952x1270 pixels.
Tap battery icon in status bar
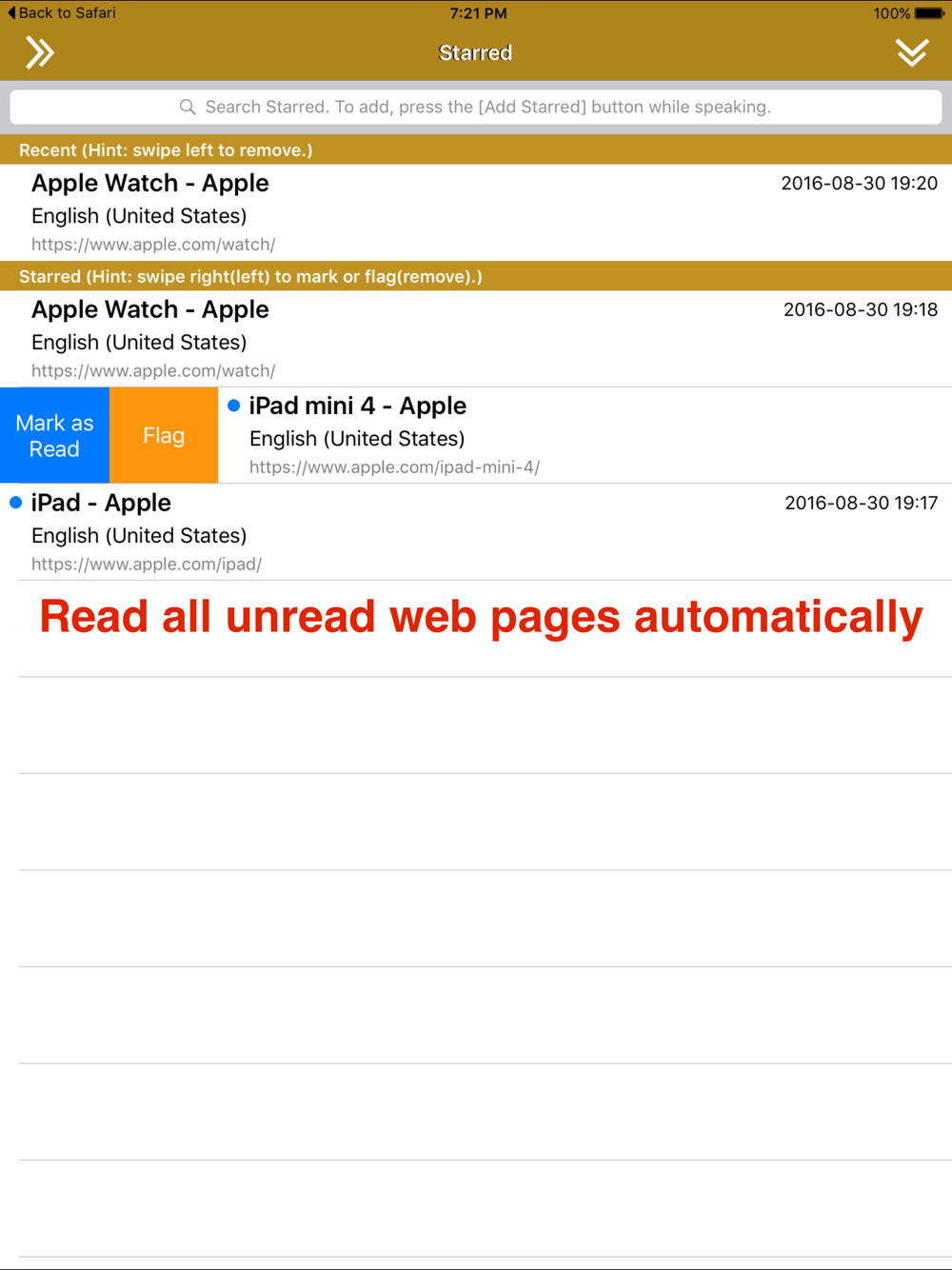[x=930, y=13]
